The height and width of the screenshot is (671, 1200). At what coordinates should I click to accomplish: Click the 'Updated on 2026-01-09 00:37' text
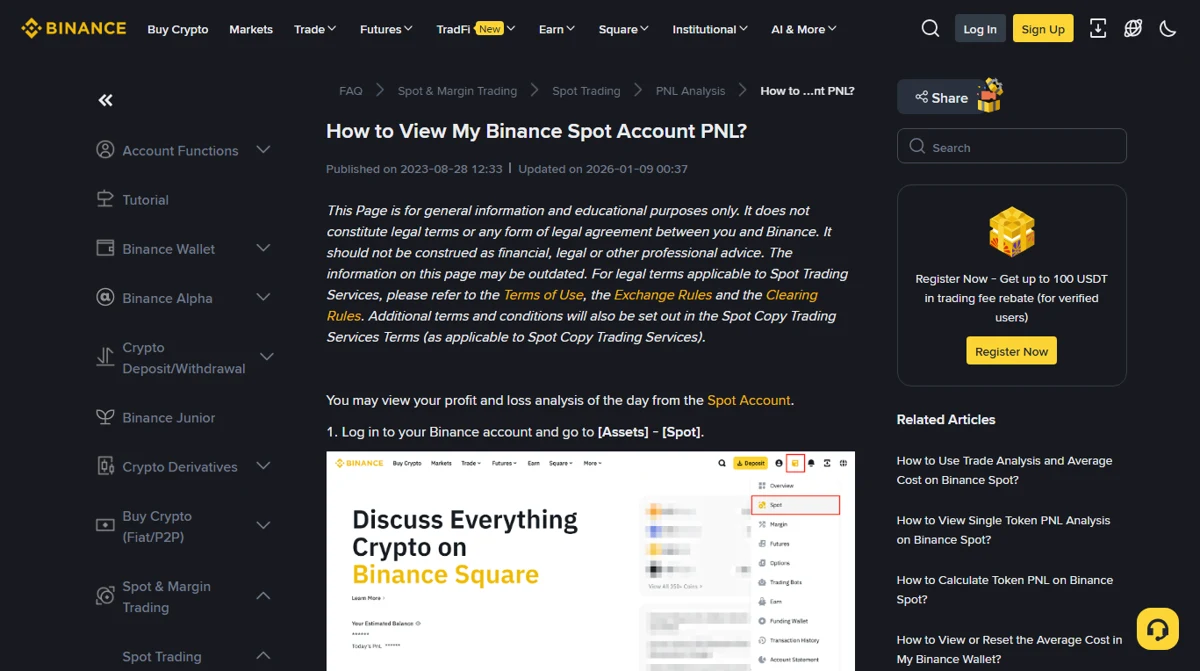coord(603,169)
